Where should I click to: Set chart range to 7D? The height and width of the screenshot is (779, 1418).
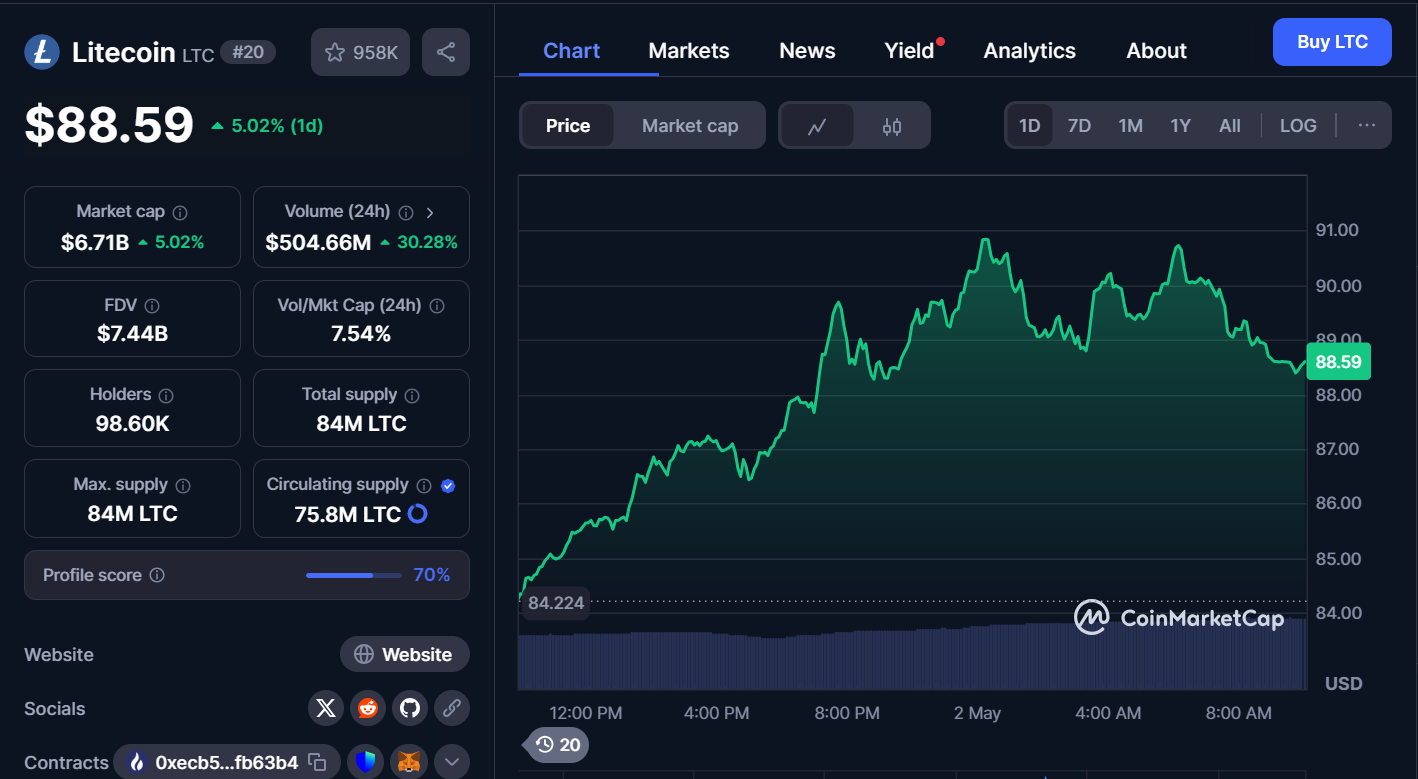pos(1079,126)
